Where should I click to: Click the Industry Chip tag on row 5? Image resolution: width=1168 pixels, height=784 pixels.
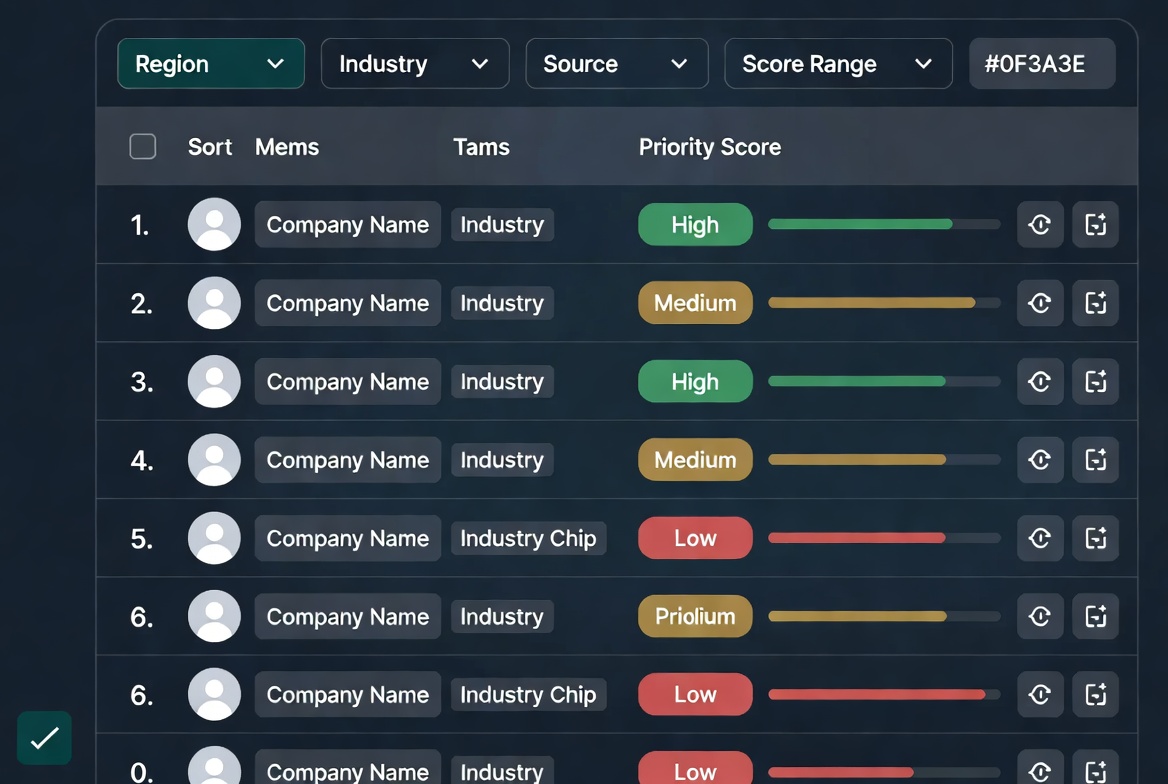point(528,538)
